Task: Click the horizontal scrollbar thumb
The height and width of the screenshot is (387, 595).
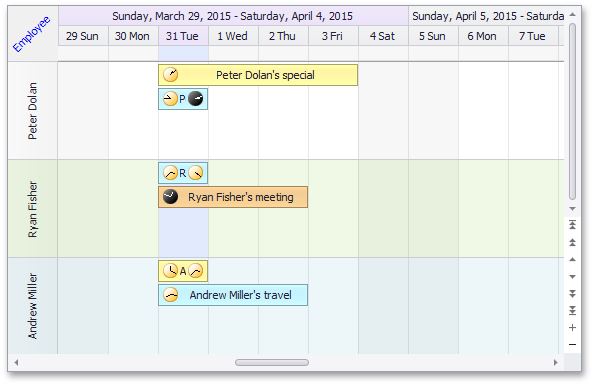Action: click(272, 362)
